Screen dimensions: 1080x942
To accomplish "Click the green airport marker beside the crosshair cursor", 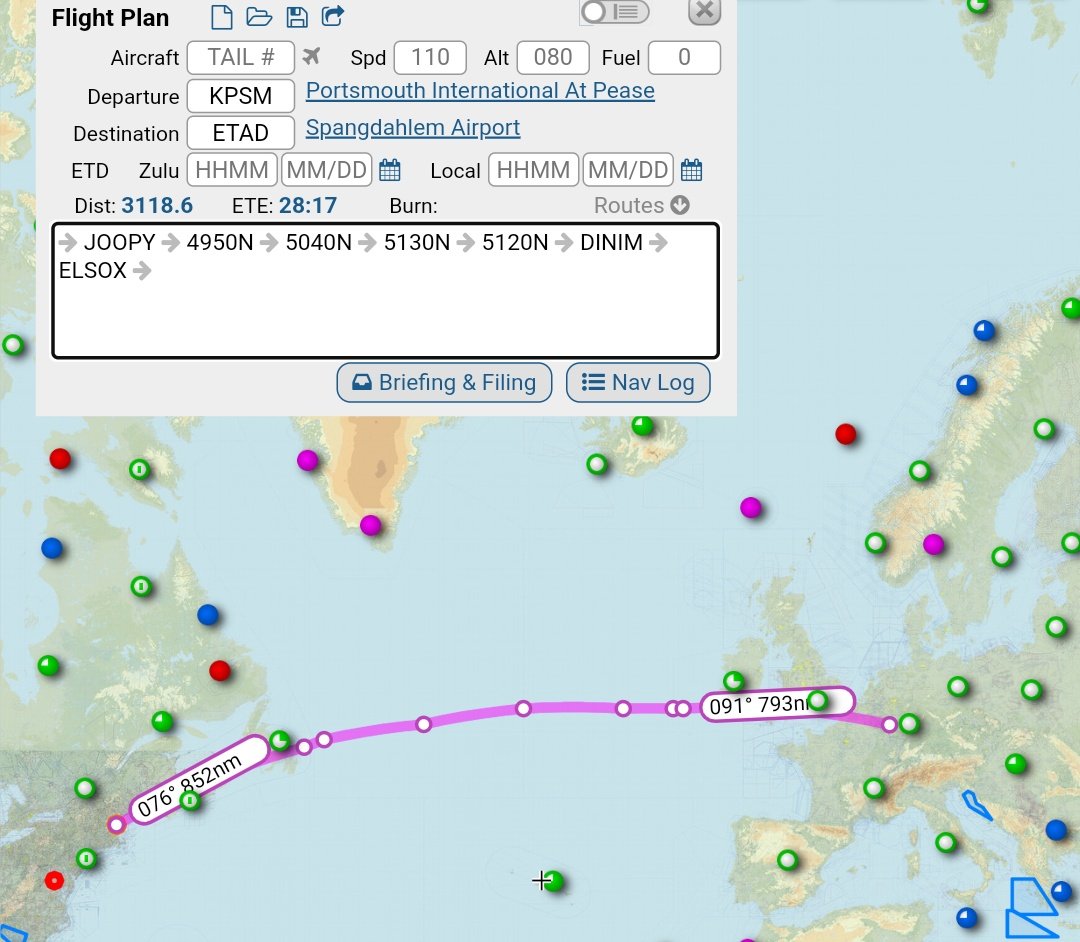I will [554, 881].
